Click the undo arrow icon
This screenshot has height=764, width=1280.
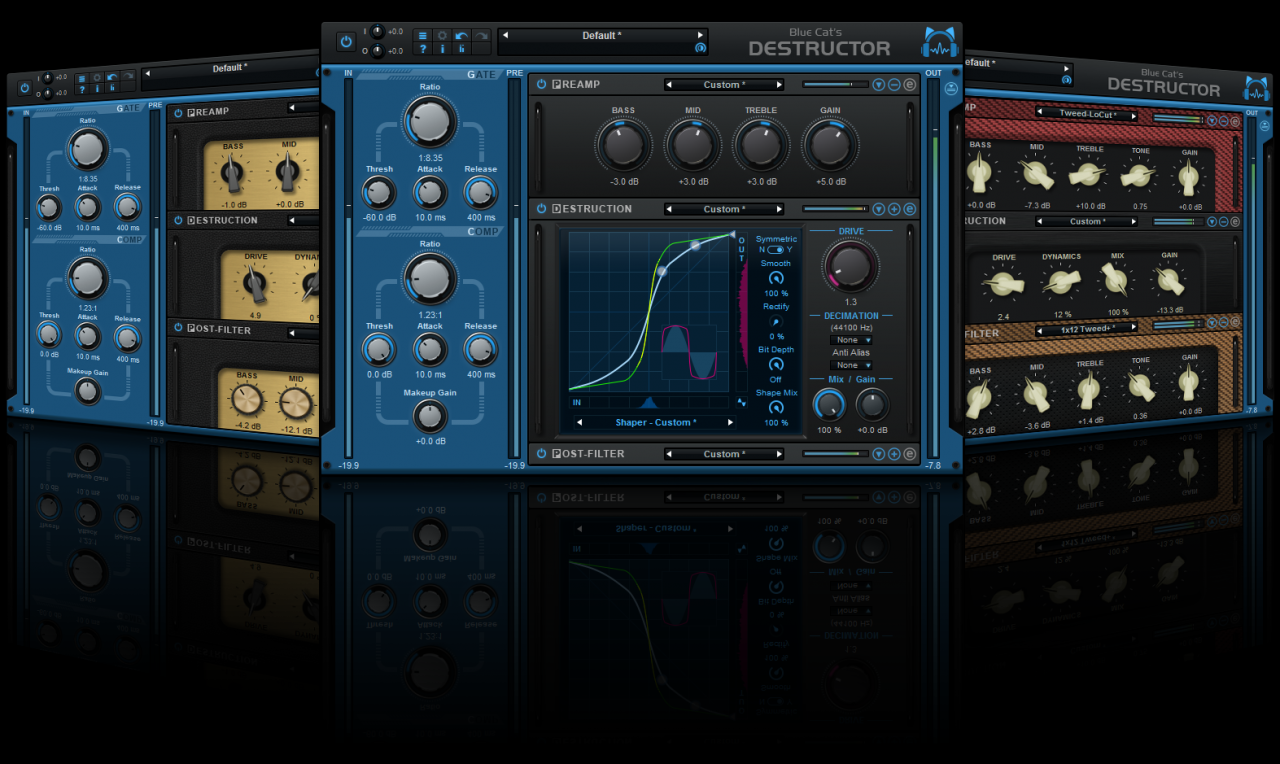coord(461,35)
